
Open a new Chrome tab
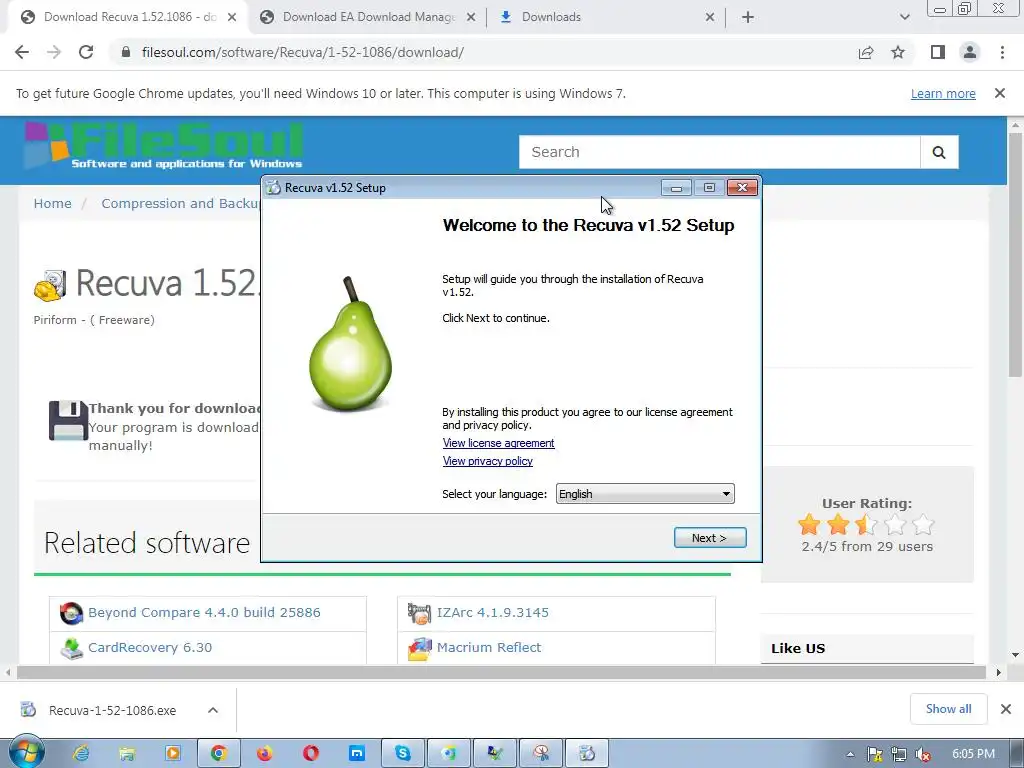[x=748, y=18]
